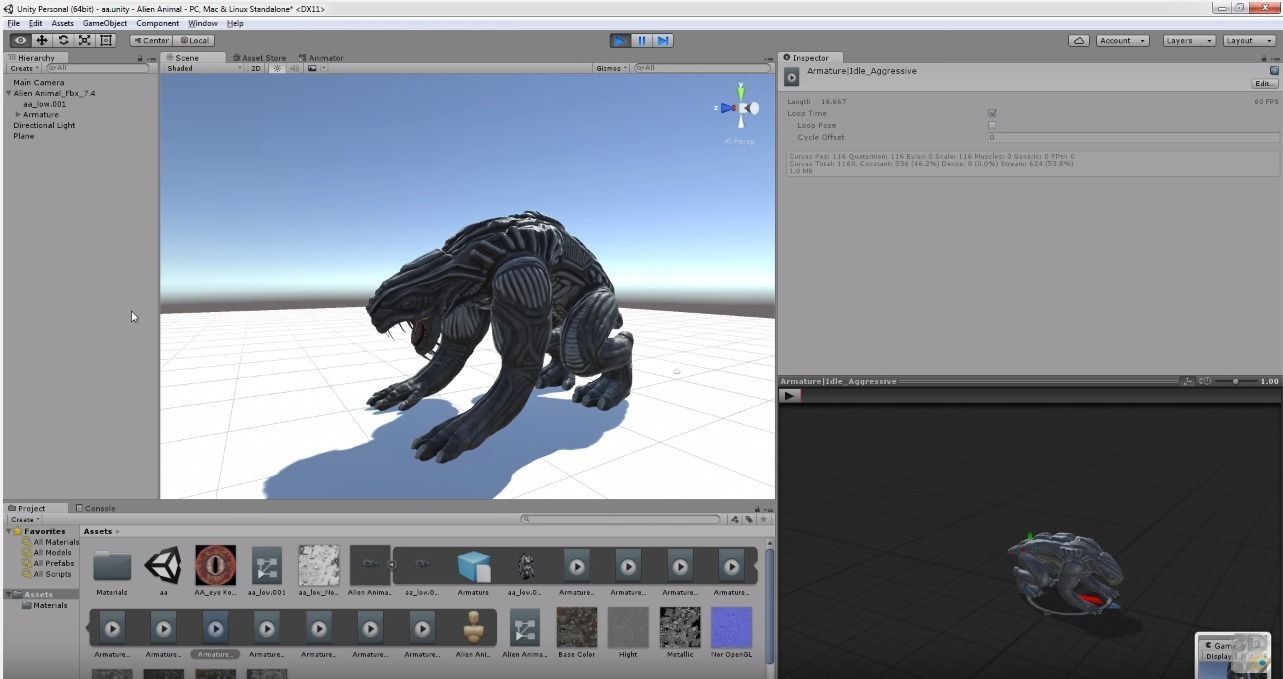1283x679 pixels.
Task: Open the File menu
Action: tap(13, 23)
